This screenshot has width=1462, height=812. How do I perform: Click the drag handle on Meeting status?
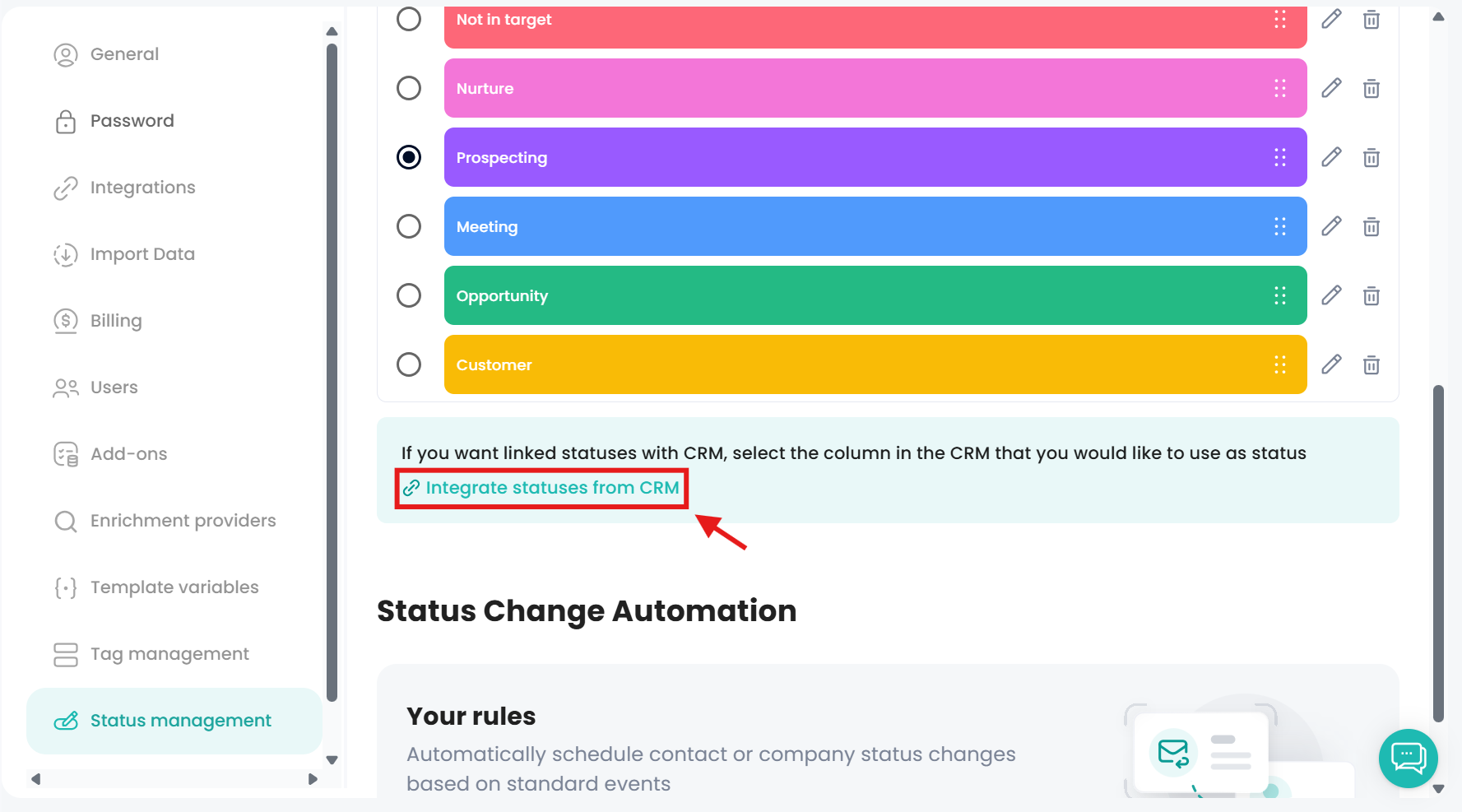point(1279,226)
